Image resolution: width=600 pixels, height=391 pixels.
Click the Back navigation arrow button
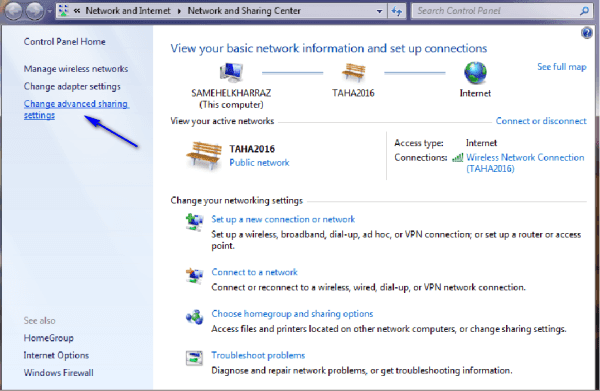pos(13,11)
